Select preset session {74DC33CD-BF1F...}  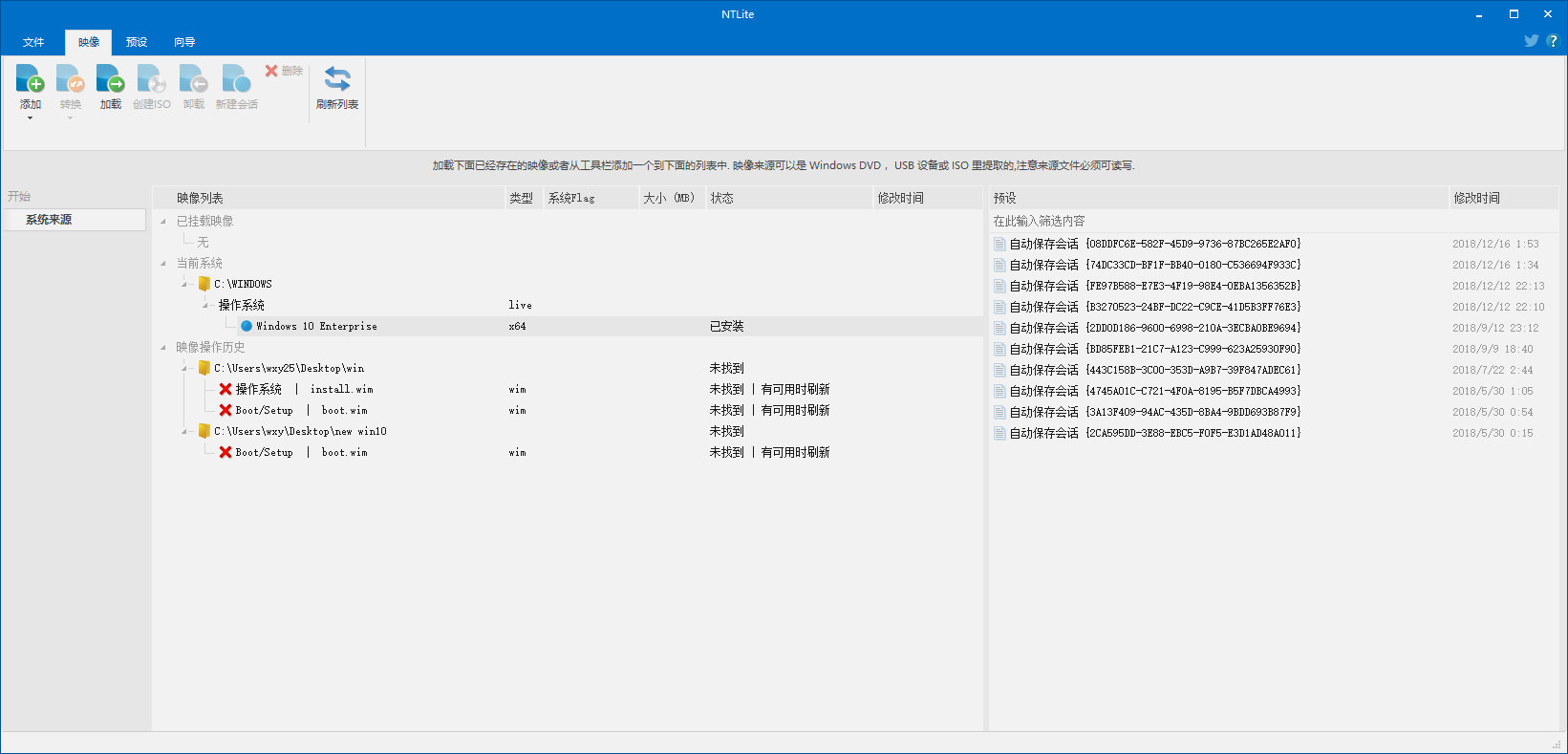click(x=1274, y=265)
